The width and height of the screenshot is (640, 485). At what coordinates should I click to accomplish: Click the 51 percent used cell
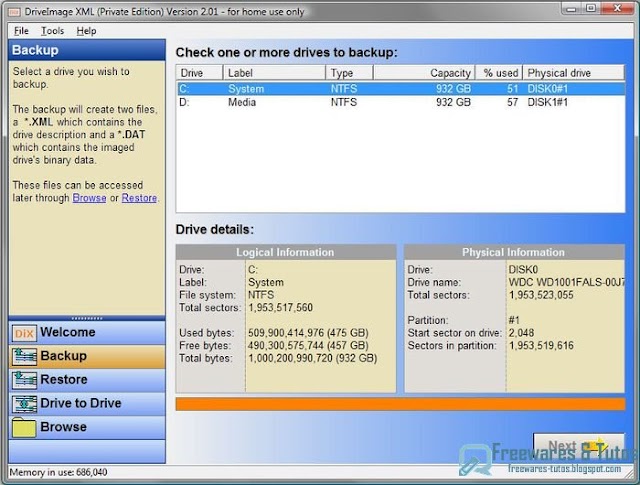click(513, 89)
